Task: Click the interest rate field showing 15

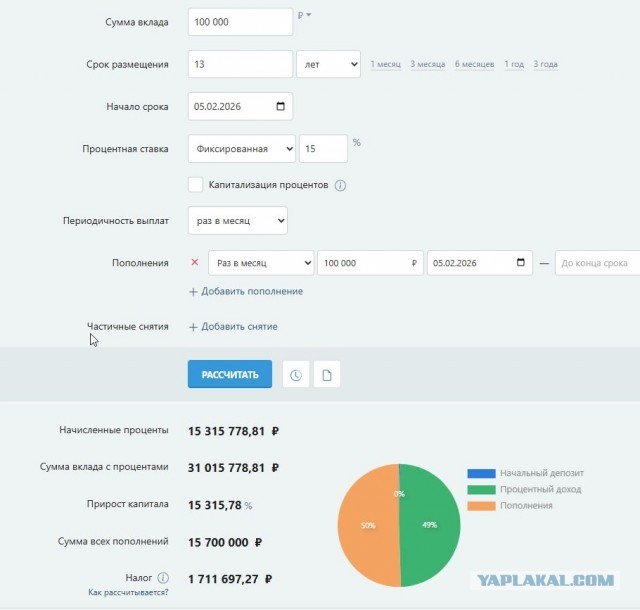Action: pyautogui.click(x=323, y=149)
